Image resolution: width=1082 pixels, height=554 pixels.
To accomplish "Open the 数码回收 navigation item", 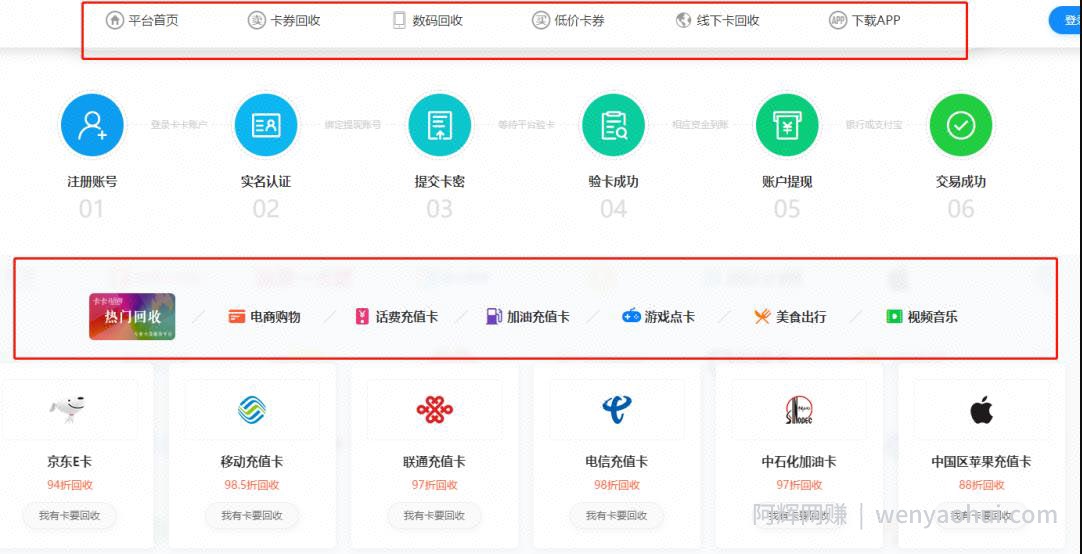I will [x=437, y=21].
